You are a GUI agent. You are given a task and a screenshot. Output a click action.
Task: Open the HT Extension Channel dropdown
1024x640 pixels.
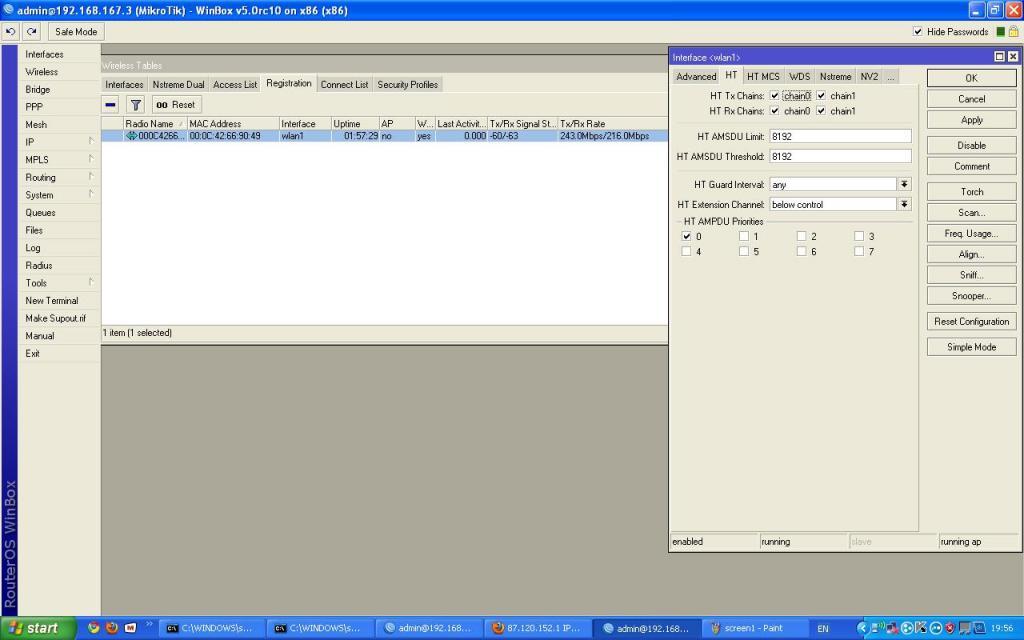904,204
